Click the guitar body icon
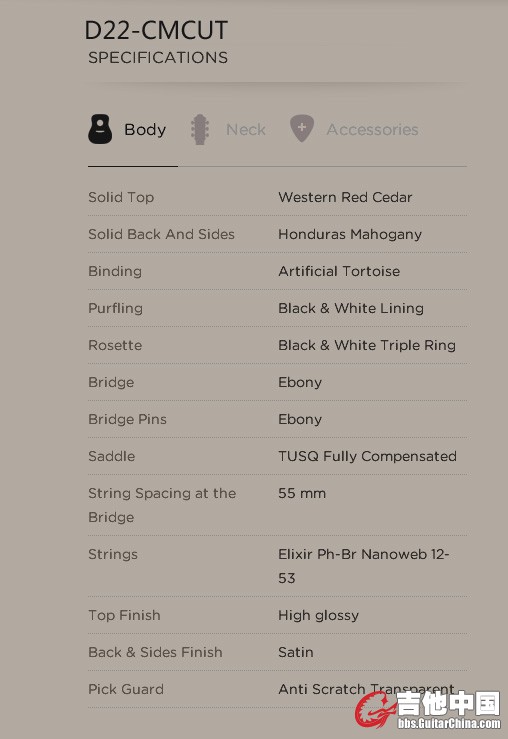 click(x=100, y=129)
